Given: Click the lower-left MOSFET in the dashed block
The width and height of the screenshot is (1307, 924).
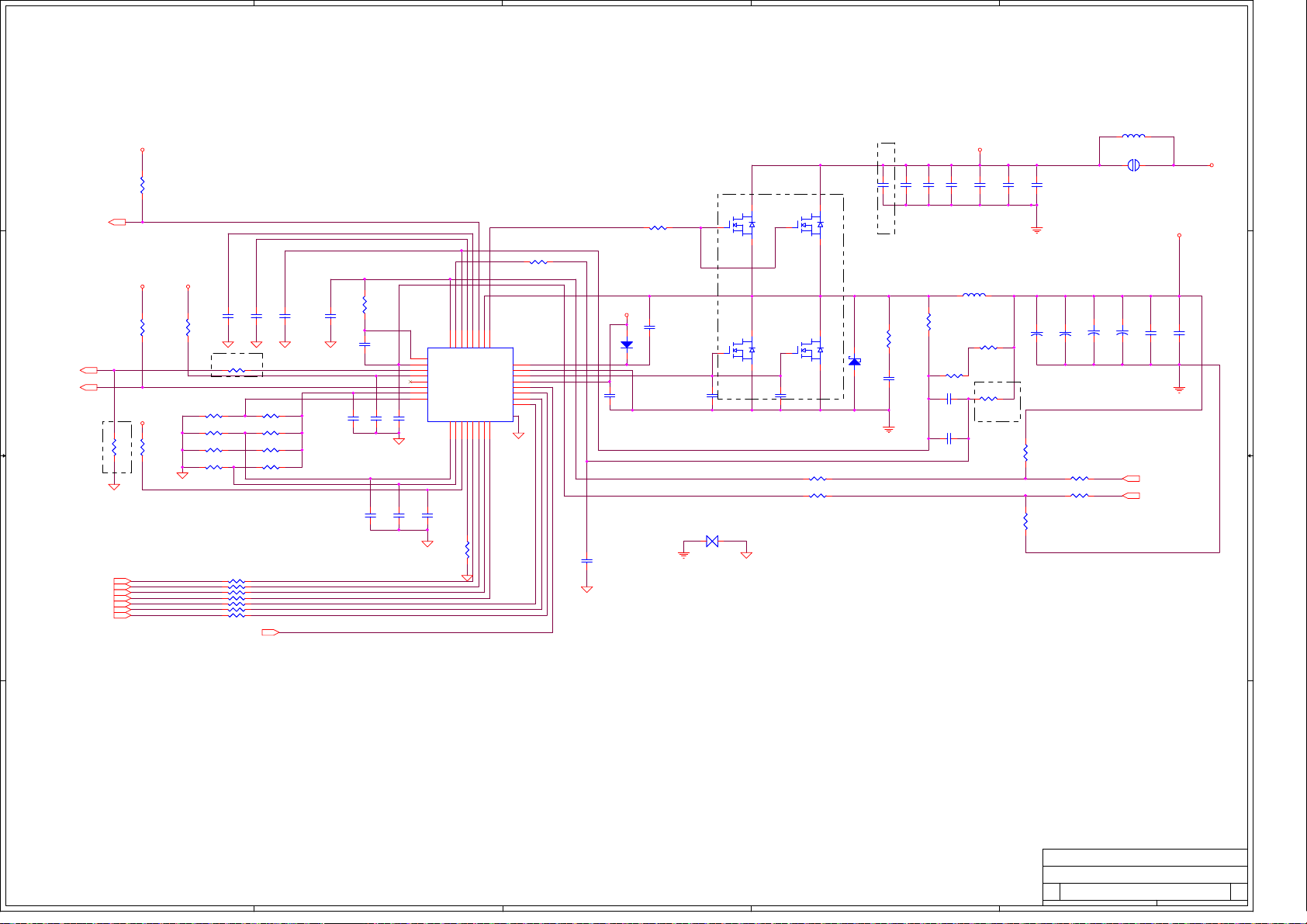Looking at the screenshot, I should point(743,351).
